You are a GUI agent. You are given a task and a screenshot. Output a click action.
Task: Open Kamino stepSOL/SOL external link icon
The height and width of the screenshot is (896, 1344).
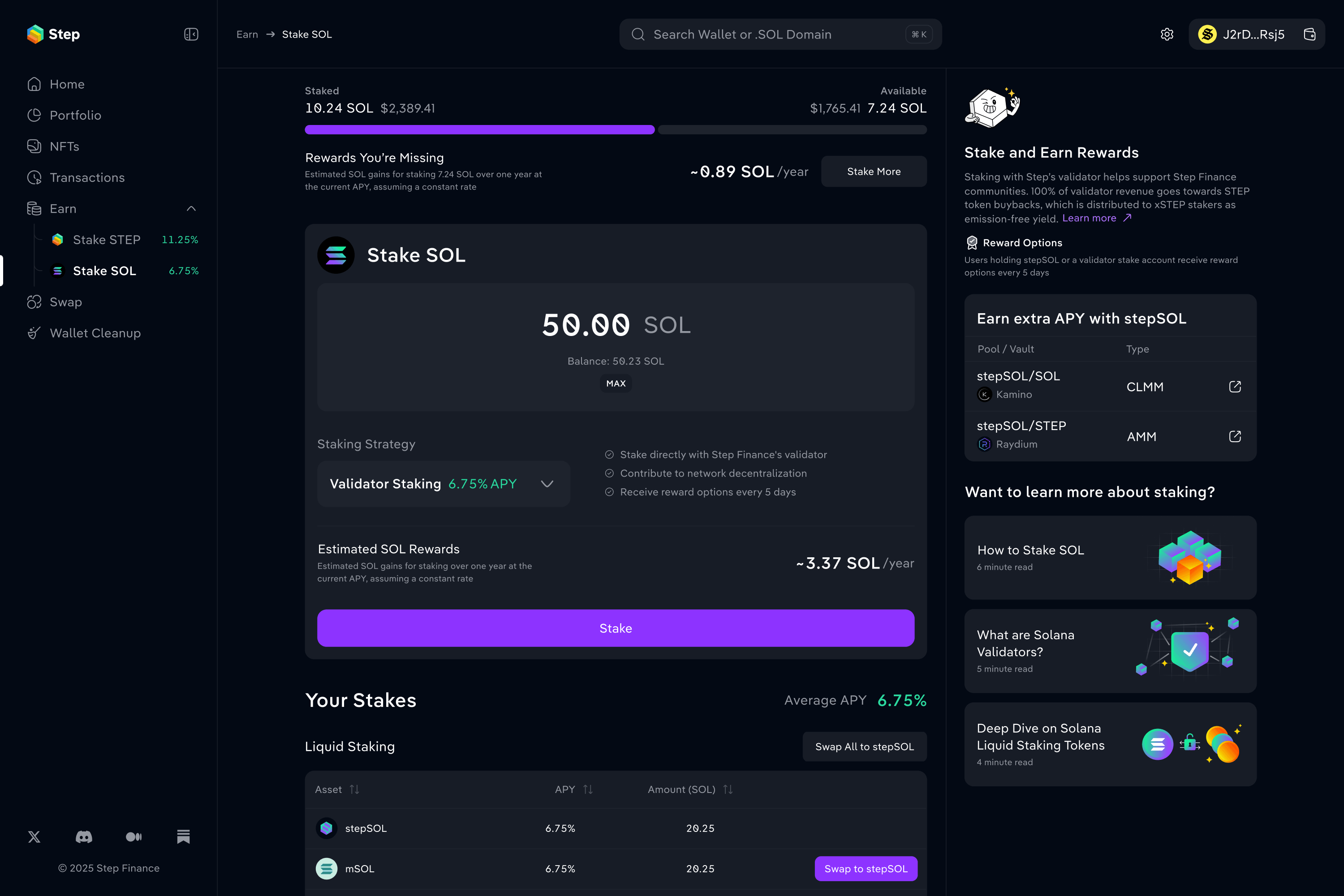tap(1235, 387)
